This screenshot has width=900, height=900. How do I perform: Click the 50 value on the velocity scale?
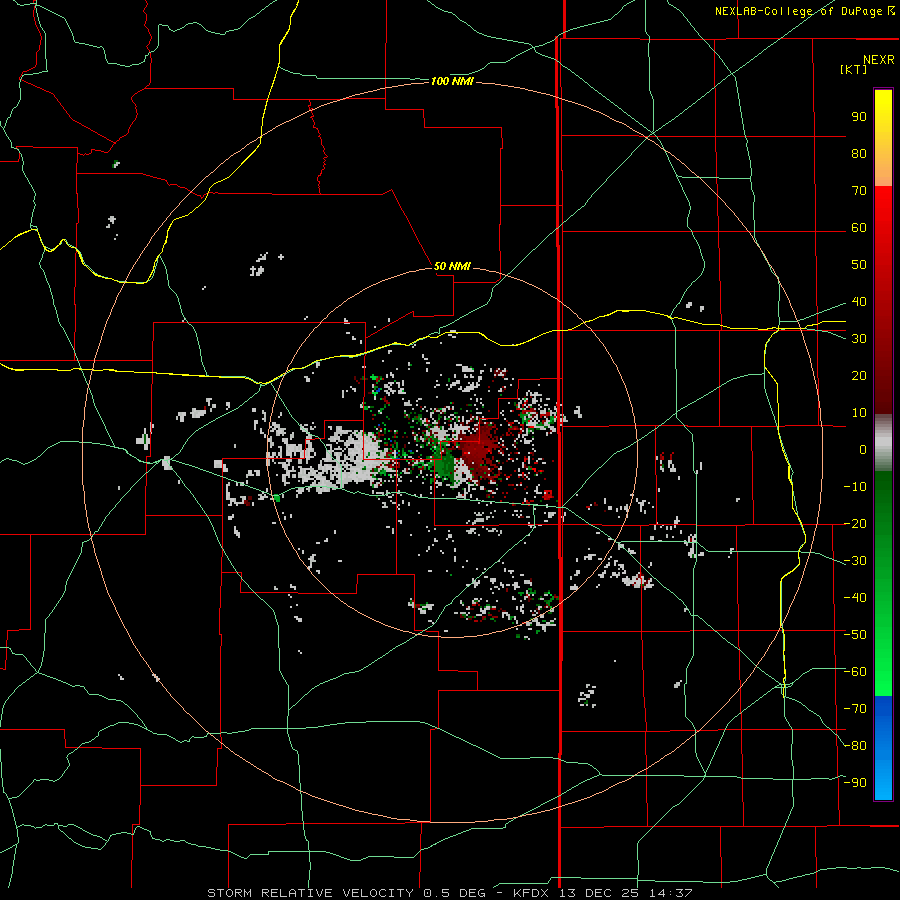point(859,265)
